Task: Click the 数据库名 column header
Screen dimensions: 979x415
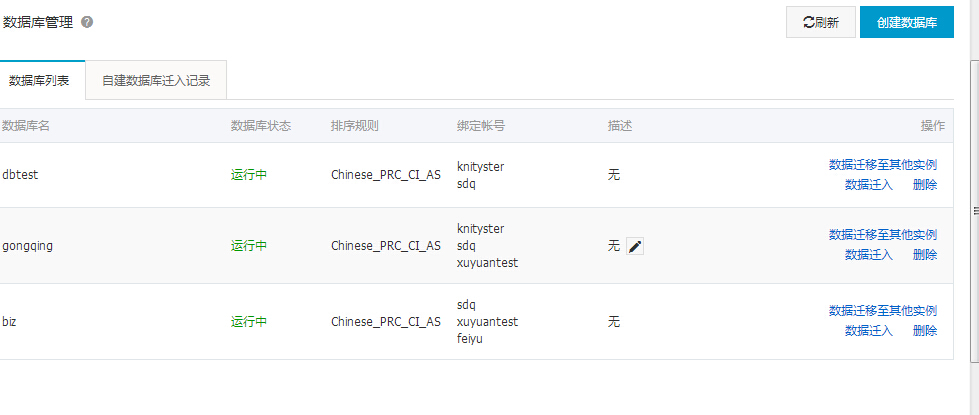Action: coord(26,126)
